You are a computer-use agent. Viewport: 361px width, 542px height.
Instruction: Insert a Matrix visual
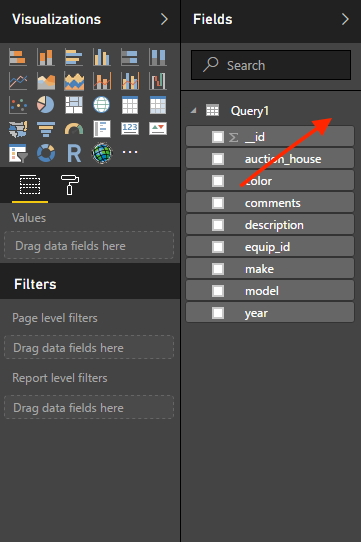click(158, 105)
